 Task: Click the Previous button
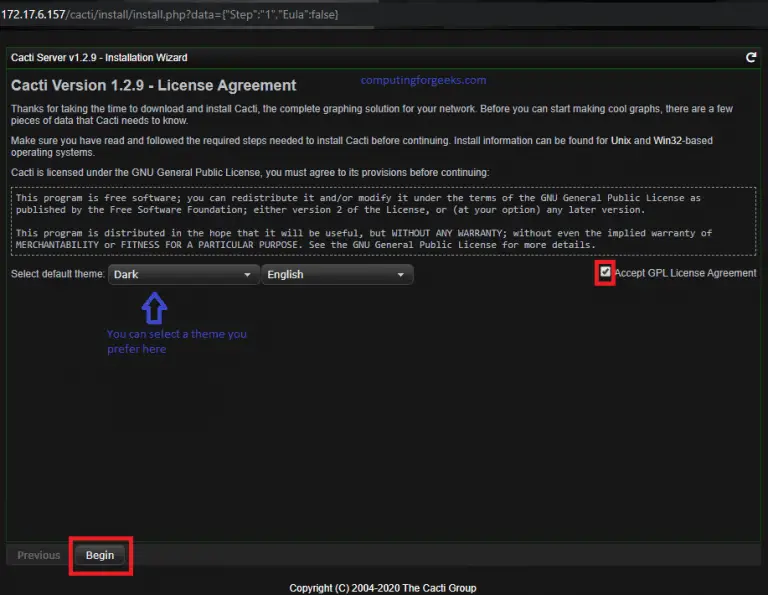click(39, 555)
